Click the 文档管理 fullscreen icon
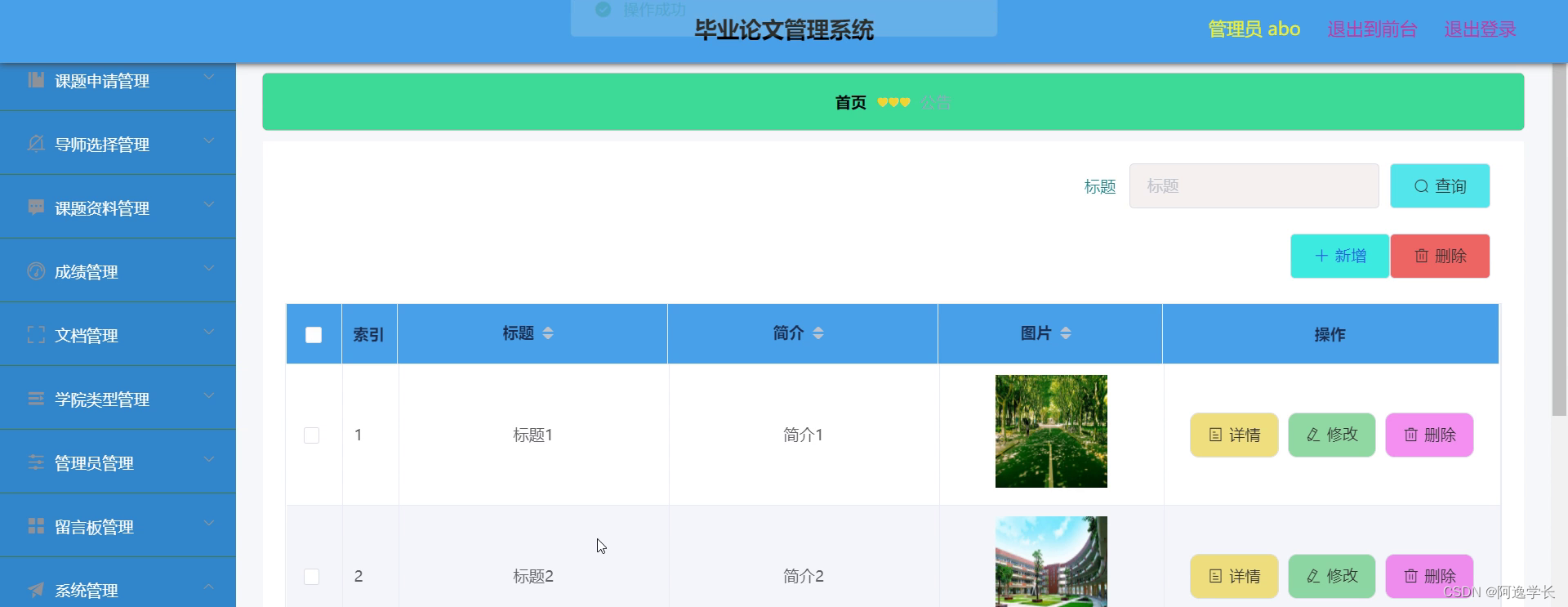 pyautogui.click(x=36, y=334)
